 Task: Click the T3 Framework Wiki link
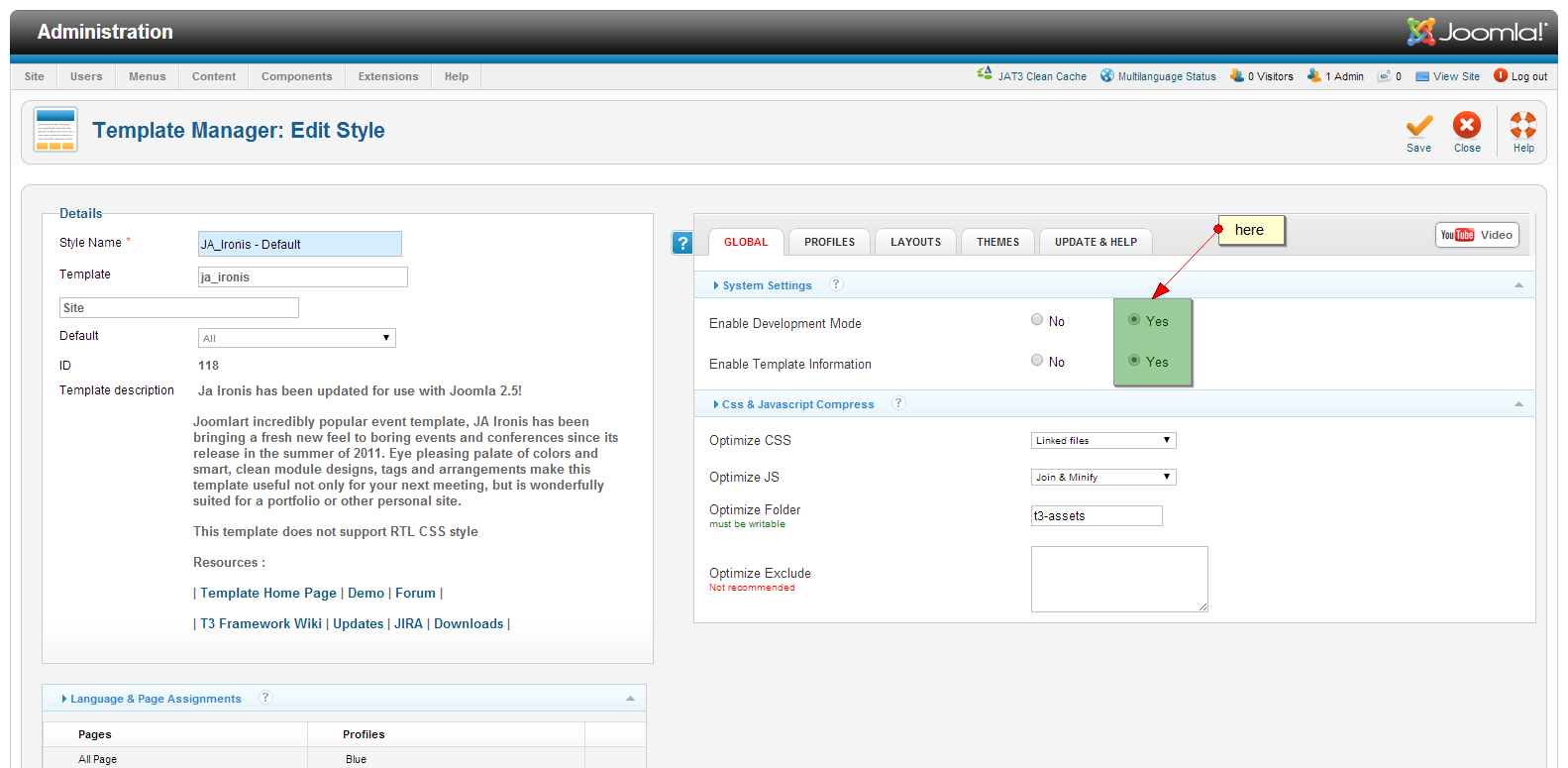[x=261, y=624]
